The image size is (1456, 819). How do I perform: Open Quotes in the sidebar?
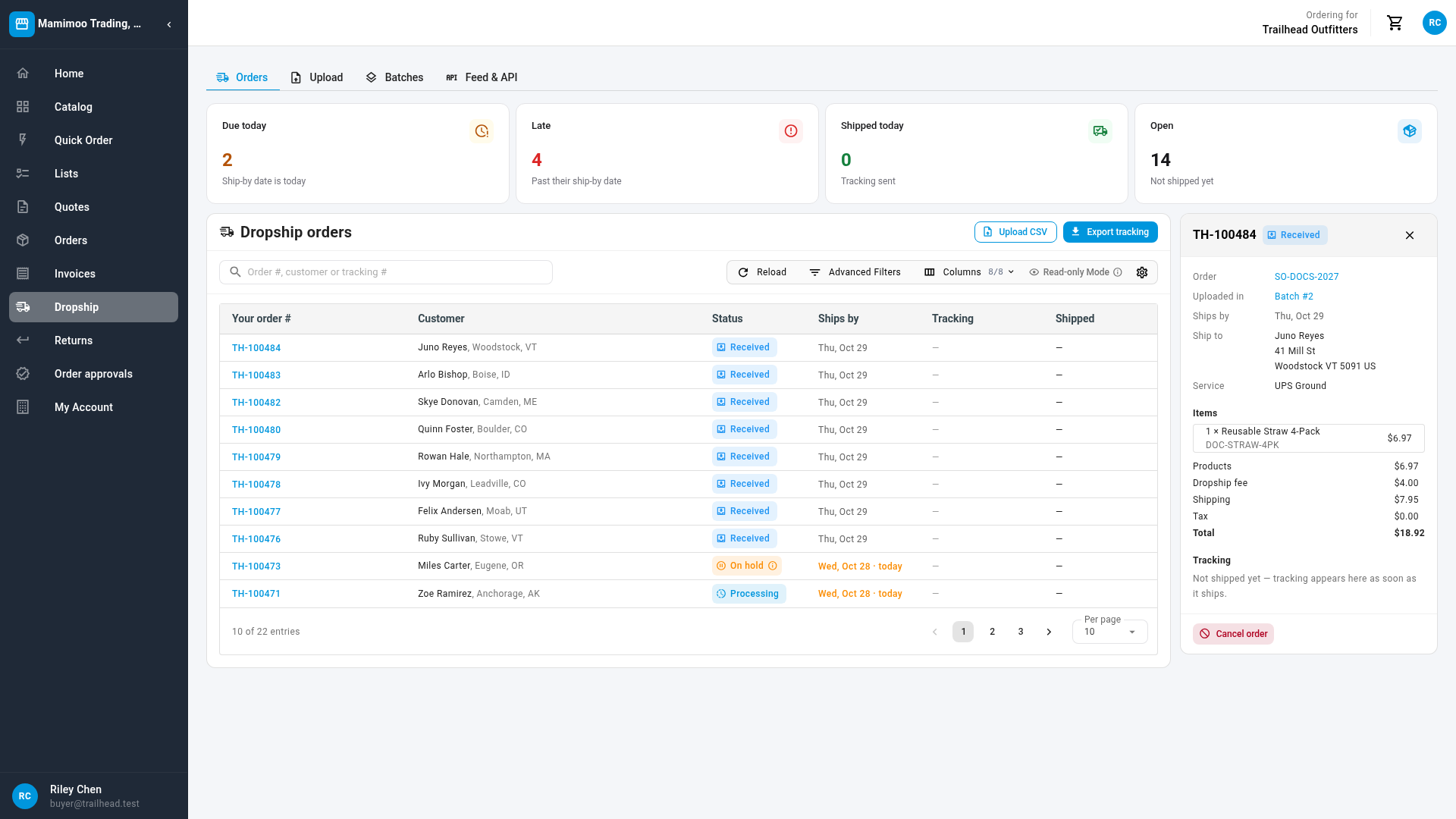point(93,207)
